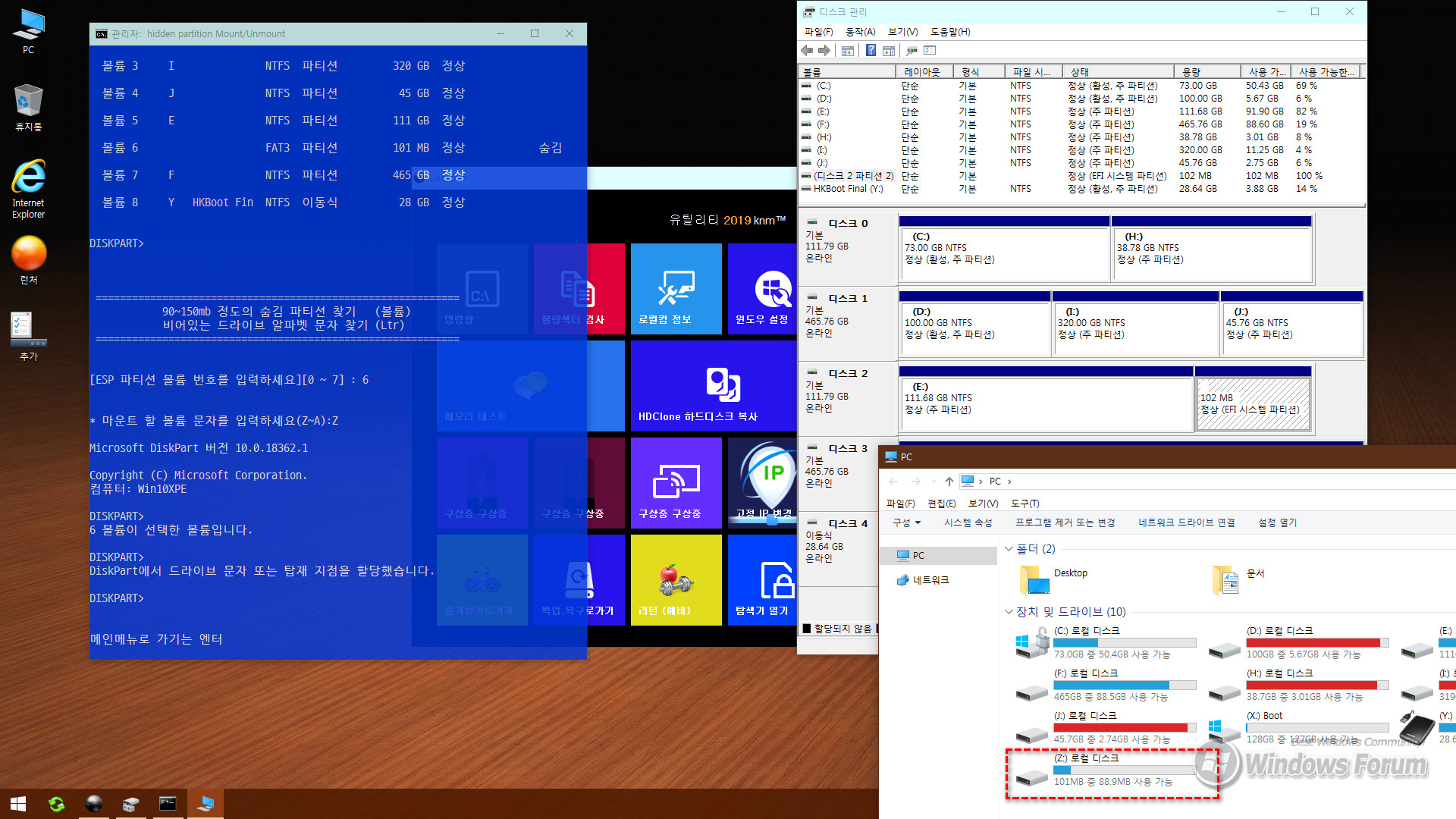Open the 탐색기 열기 tile
This screenshot has height=819, width=1456.
coord(762,580)
